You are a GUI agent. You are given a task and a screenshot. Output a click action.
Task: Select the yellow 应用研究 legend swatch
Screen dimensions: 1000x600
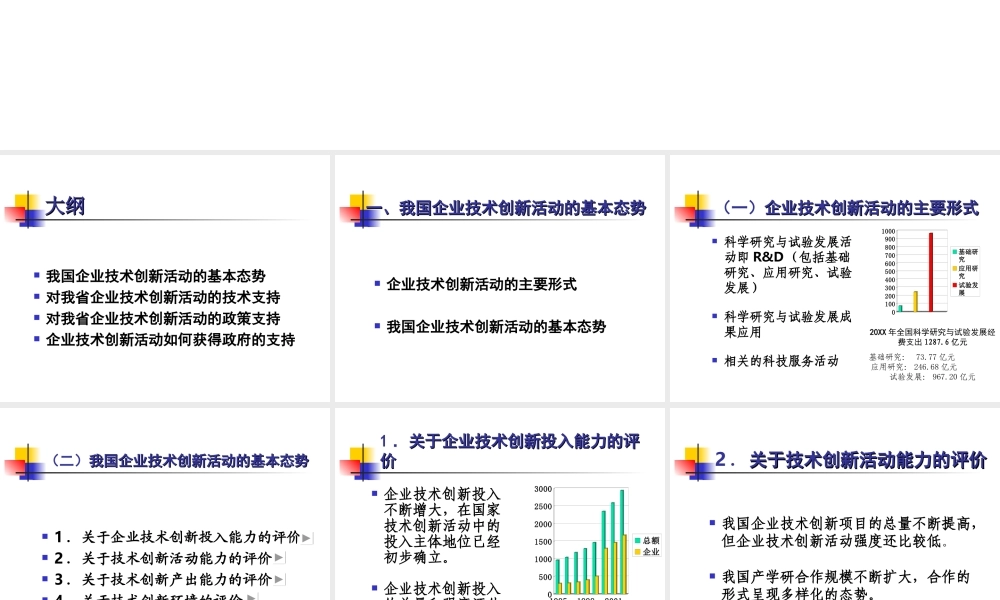point(955,268)
